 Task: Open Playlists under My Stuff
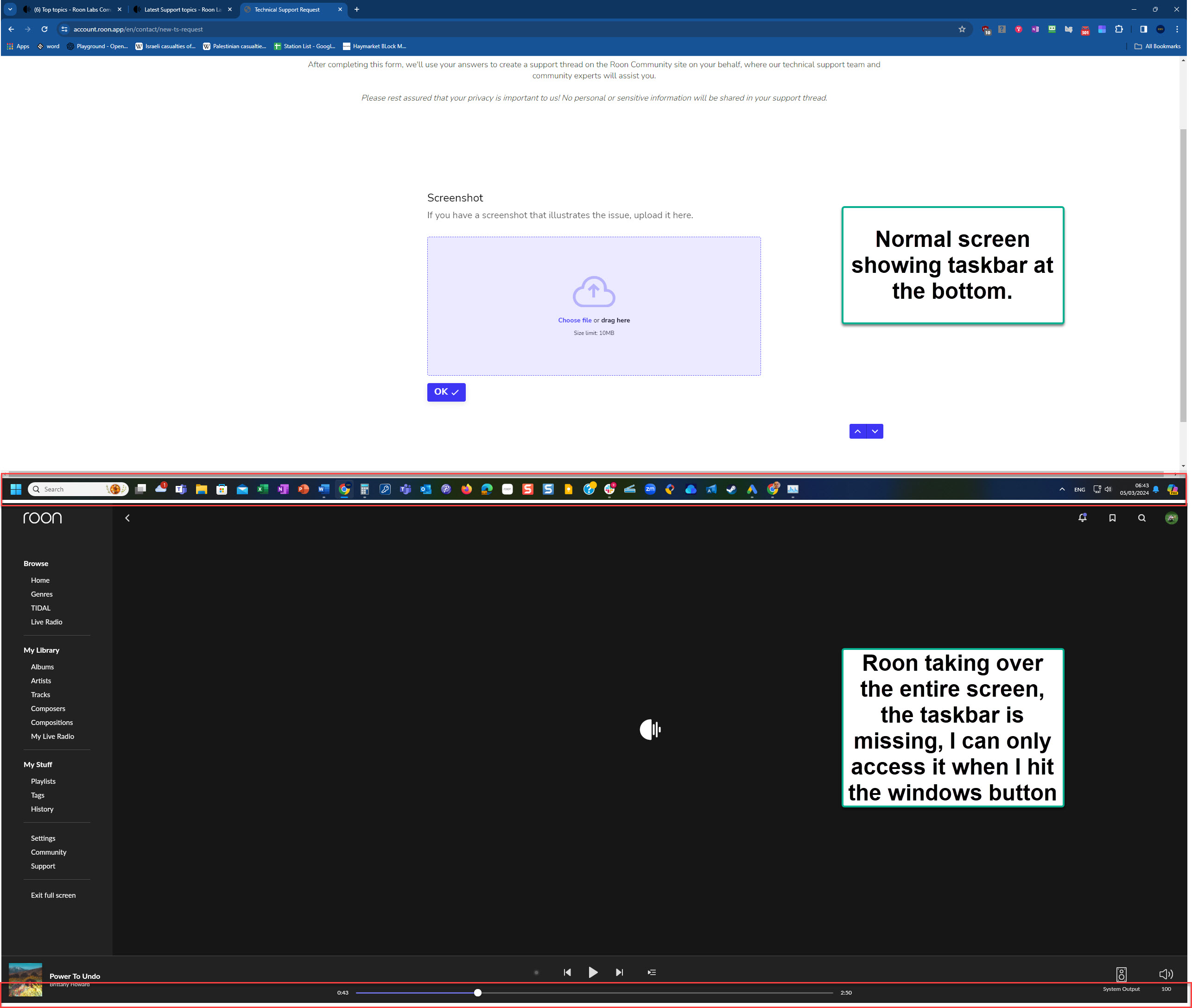tap(44, 781)
